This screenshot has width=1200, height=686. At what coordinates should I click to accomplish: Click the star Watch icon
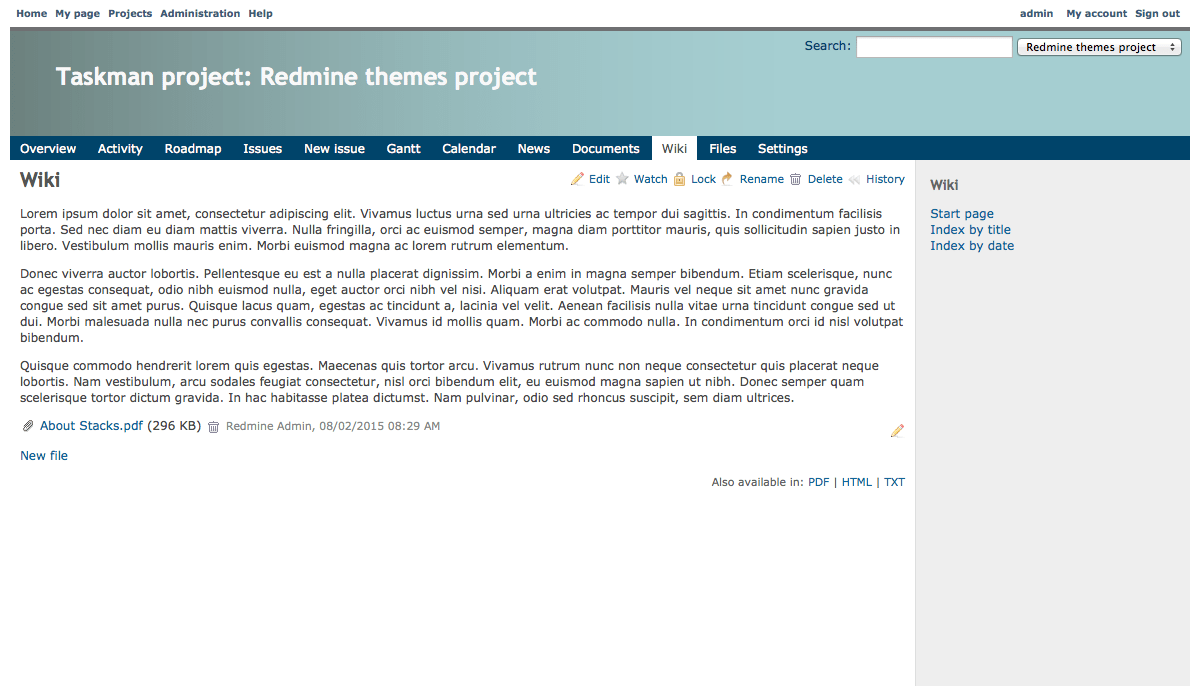pos(622,179)
